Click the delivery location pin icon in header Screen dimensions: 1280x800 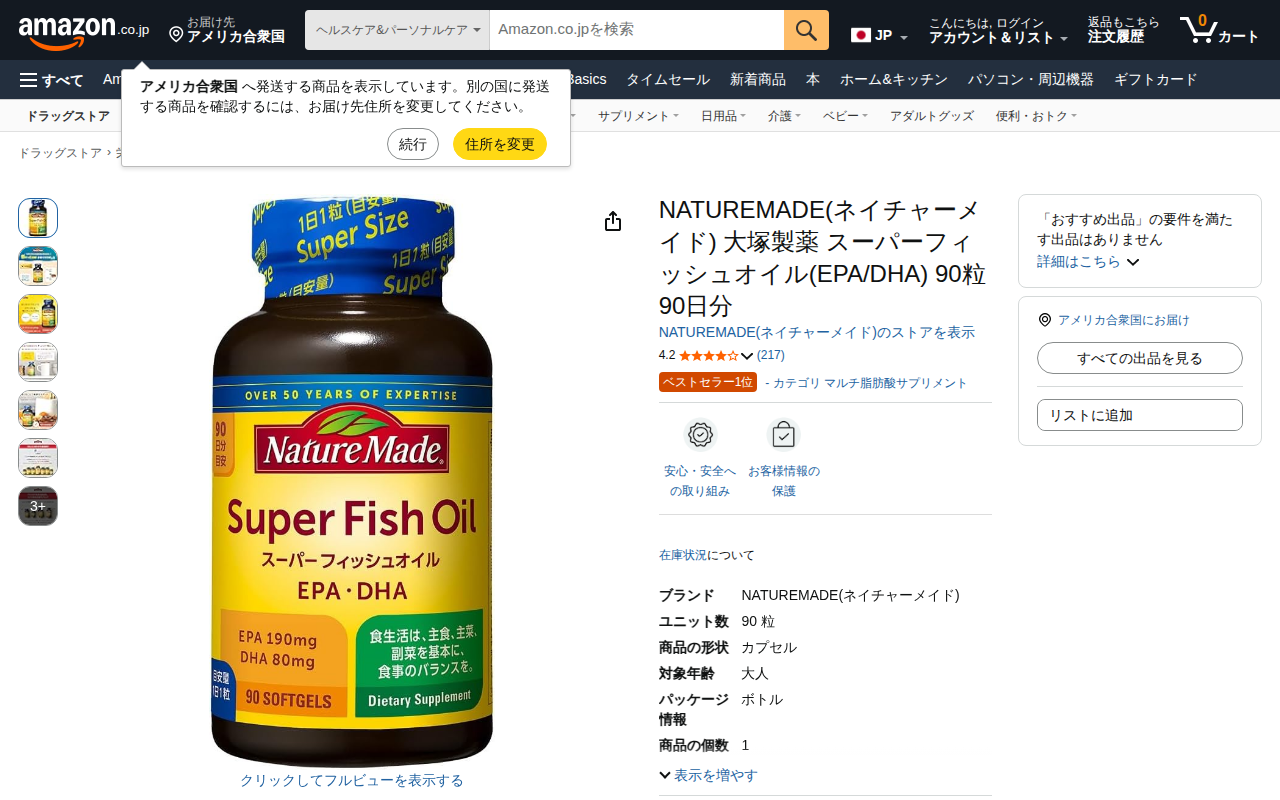point(176,35)
